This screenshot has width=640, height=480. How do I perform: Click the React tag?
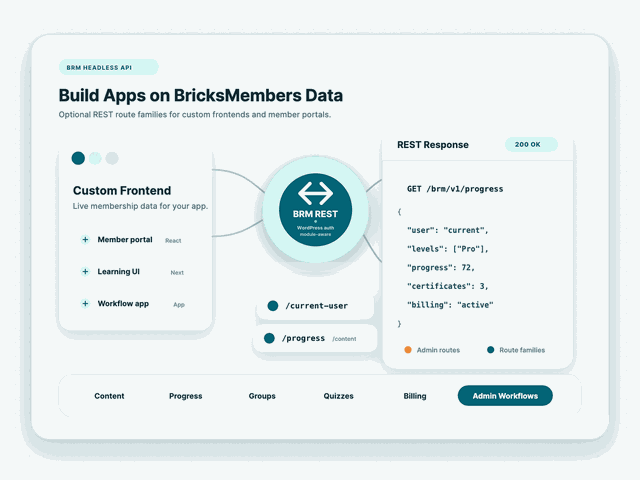pyautogui.click(x=173, y=241)
